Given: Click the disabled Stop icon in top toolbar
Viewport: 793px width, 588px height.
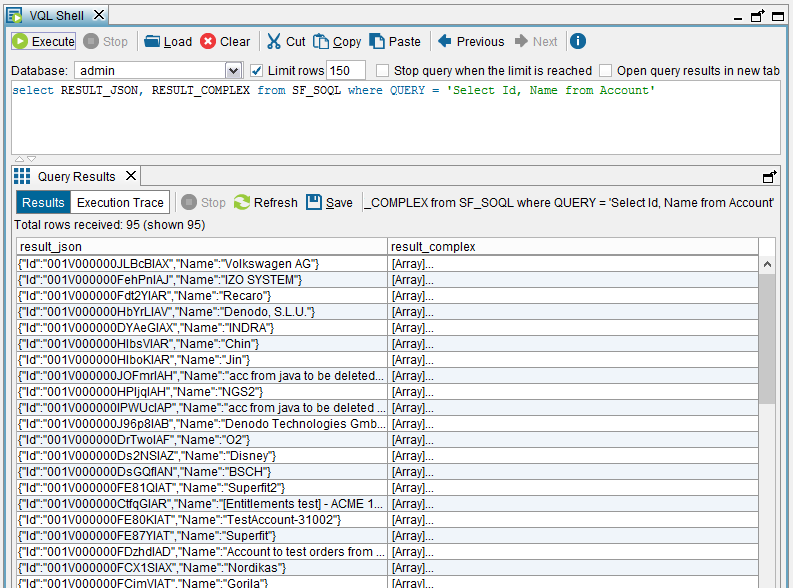Looking at the screenshot, I should 91,41.
